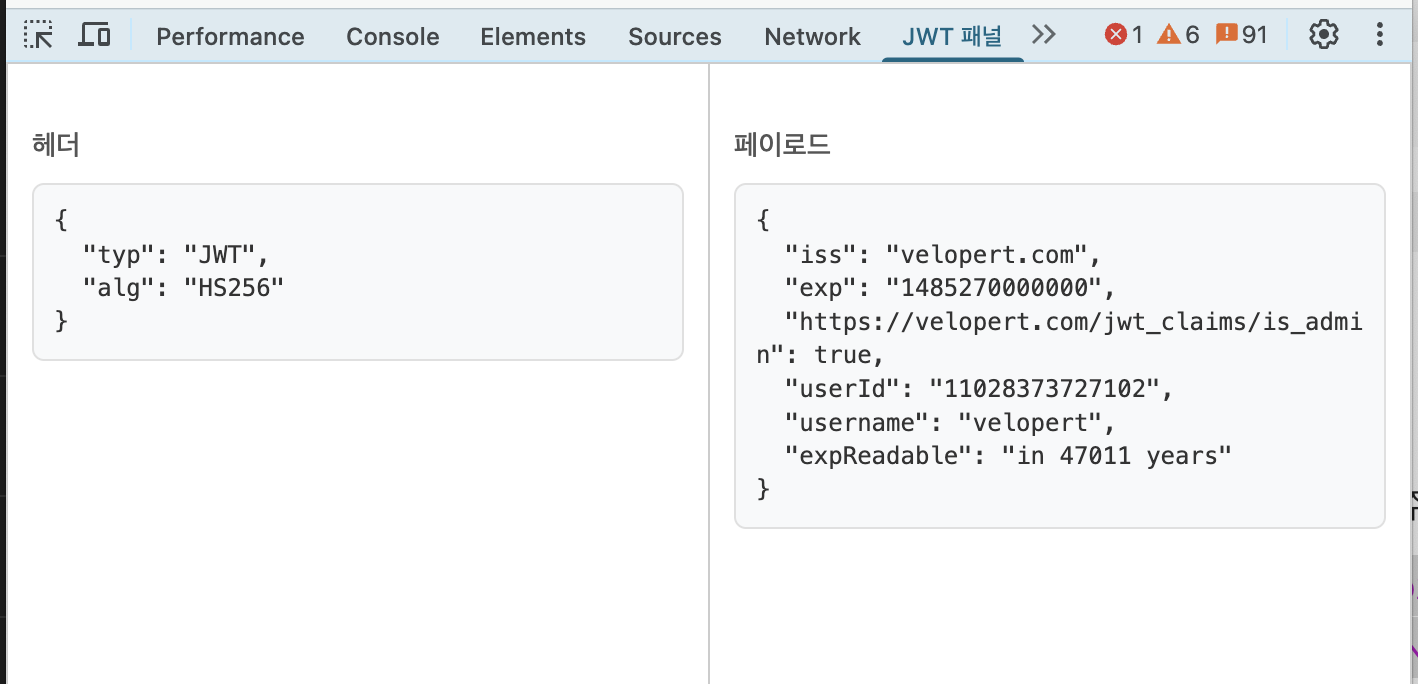The width and height of the screenshot is (1418, 684).
Task: Click the JWT 패널 tab
Action: pos(952,37)
